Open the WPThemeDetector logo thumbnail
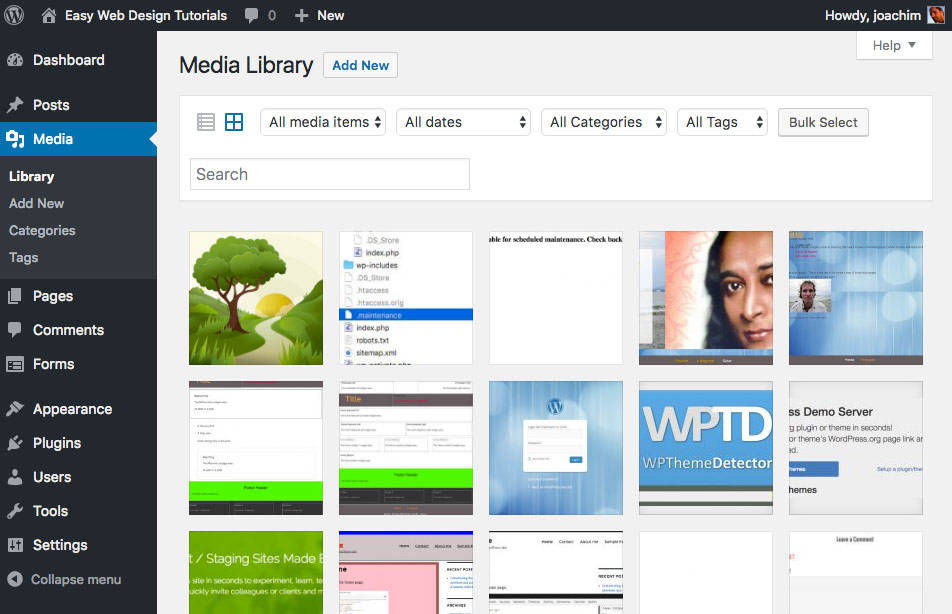The width and height of the screenshot is (952, 614). (705, 447)
